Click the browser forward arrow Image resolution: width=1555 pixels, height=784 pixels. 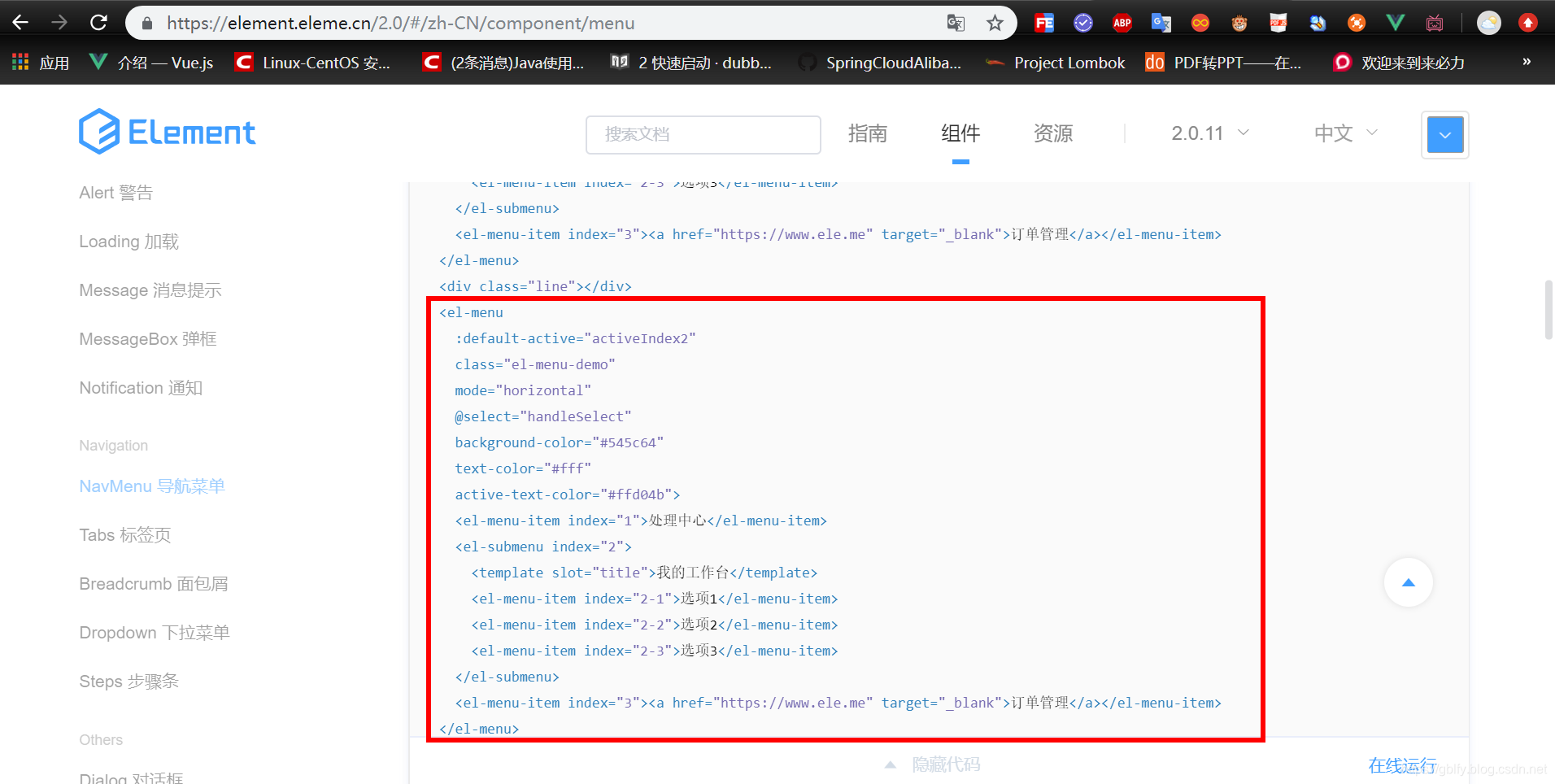pos(59,23)
